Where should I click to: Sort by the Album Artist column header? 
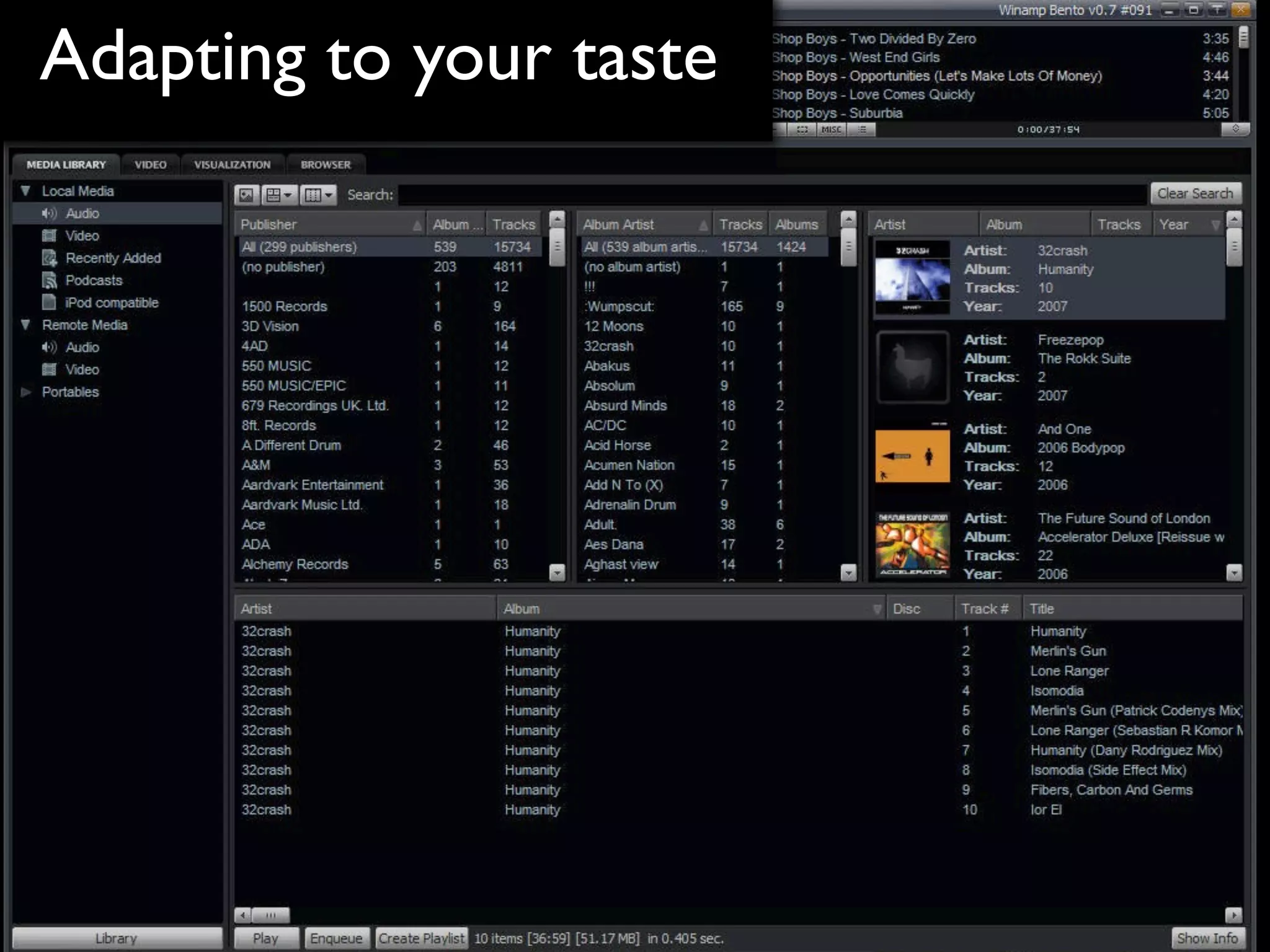point(644,224)
